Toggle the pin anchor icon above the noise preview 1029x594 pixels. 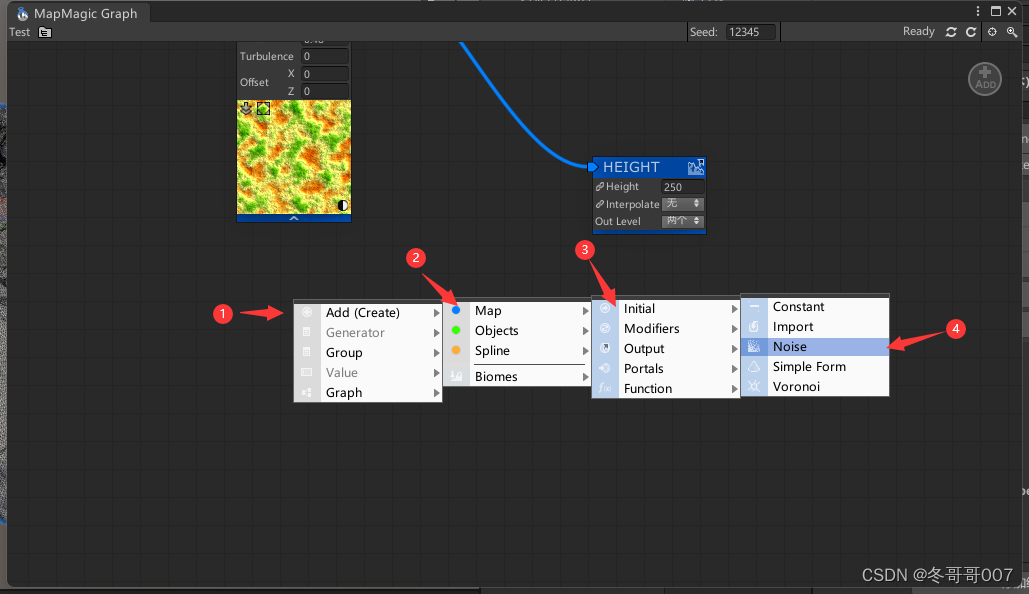[x=246, y=109]
